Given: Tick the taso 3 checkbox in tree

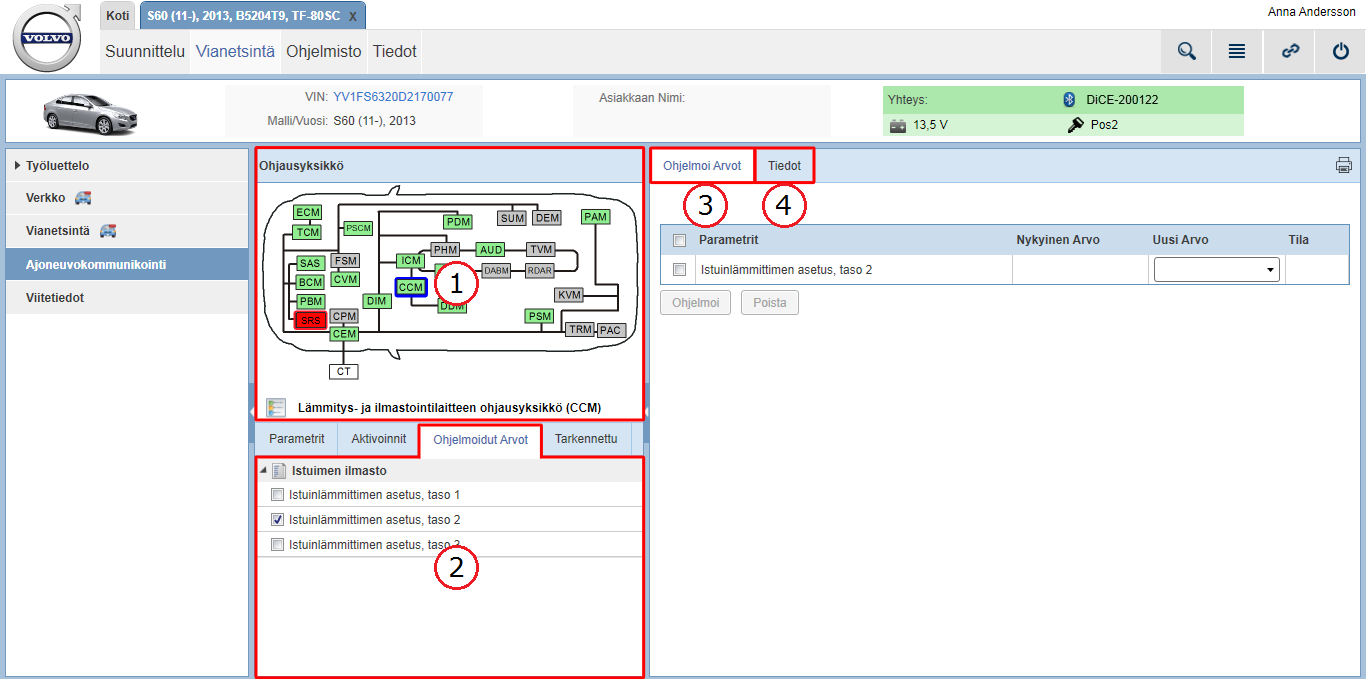Looking at the screenshot, I should point(277,545).
